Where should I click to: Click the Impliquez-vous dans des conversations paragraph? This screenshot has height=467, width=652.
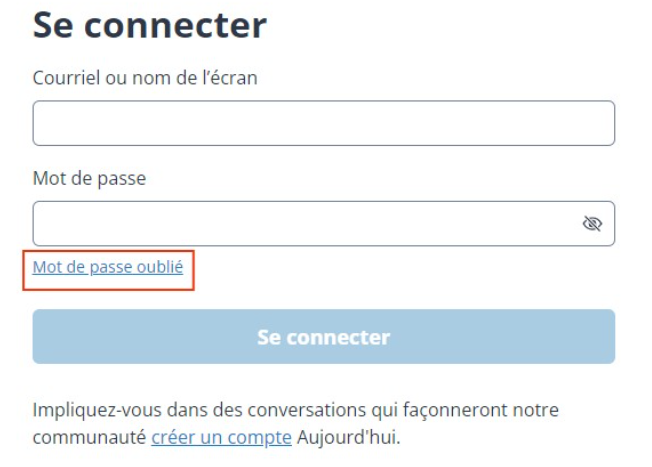click(x=295, y=411)
